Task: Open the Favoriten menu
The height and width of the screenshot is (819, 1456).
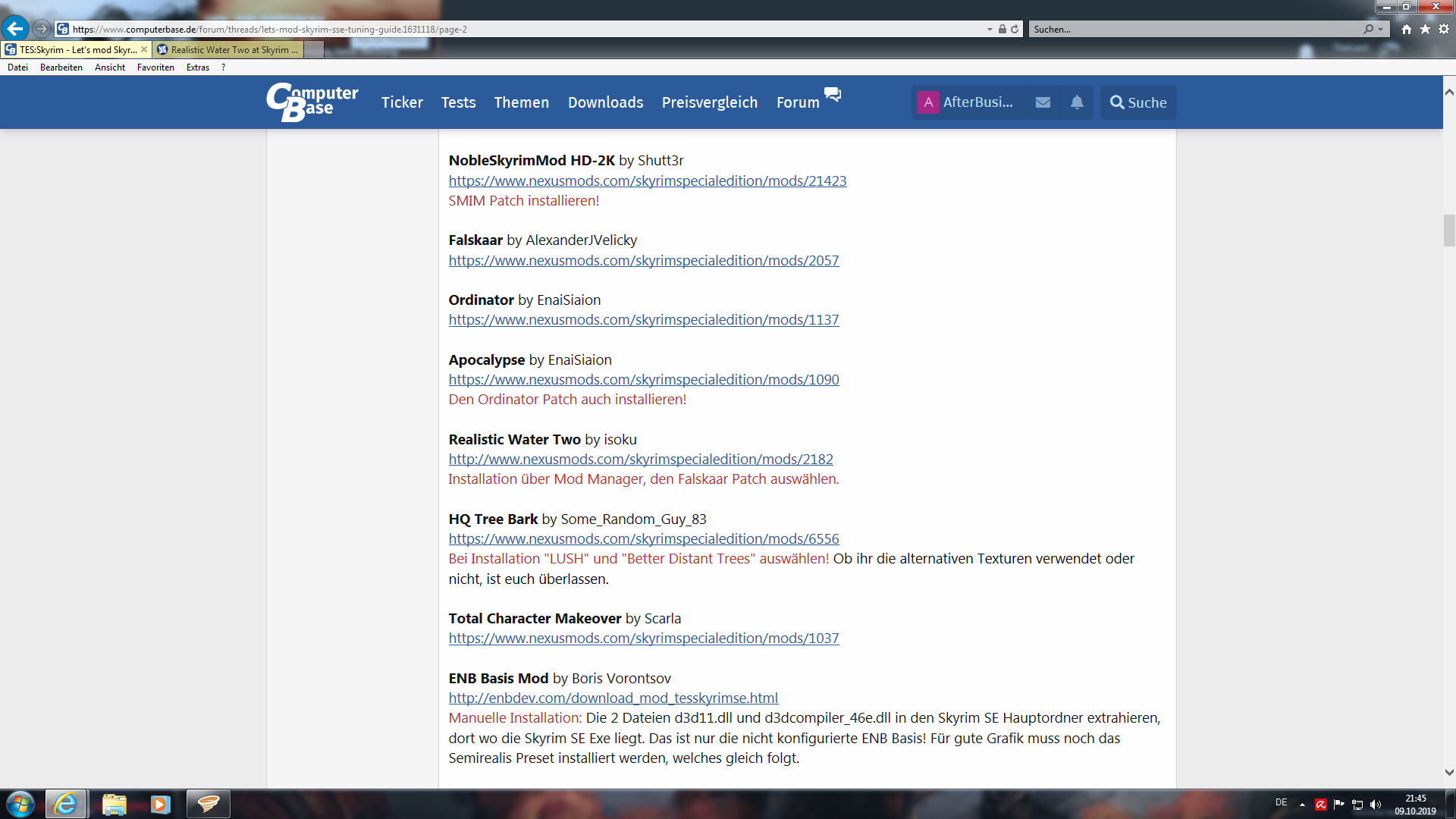Action: click(x=155, y=67)
